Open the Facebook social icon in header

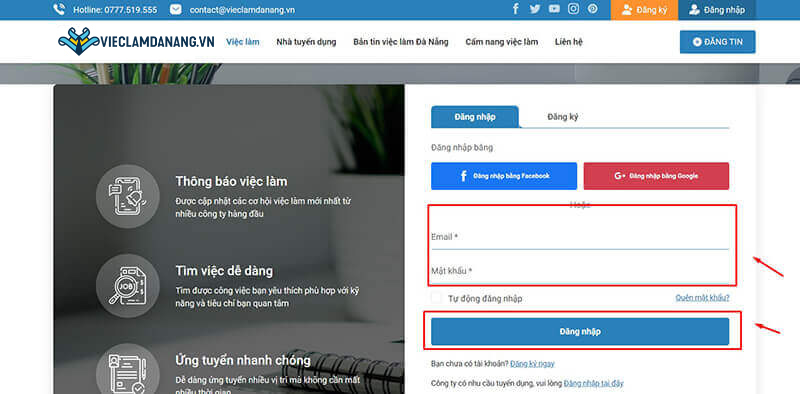click(x=516, y=9)
